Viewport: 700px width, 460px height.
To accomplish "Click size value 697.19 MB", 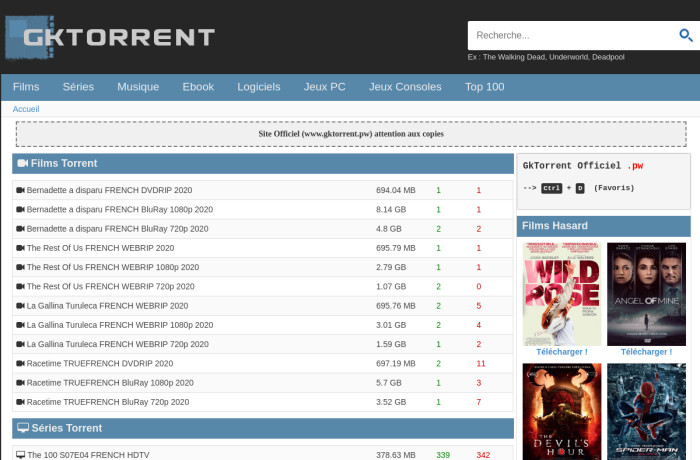I will click(396, 364).
